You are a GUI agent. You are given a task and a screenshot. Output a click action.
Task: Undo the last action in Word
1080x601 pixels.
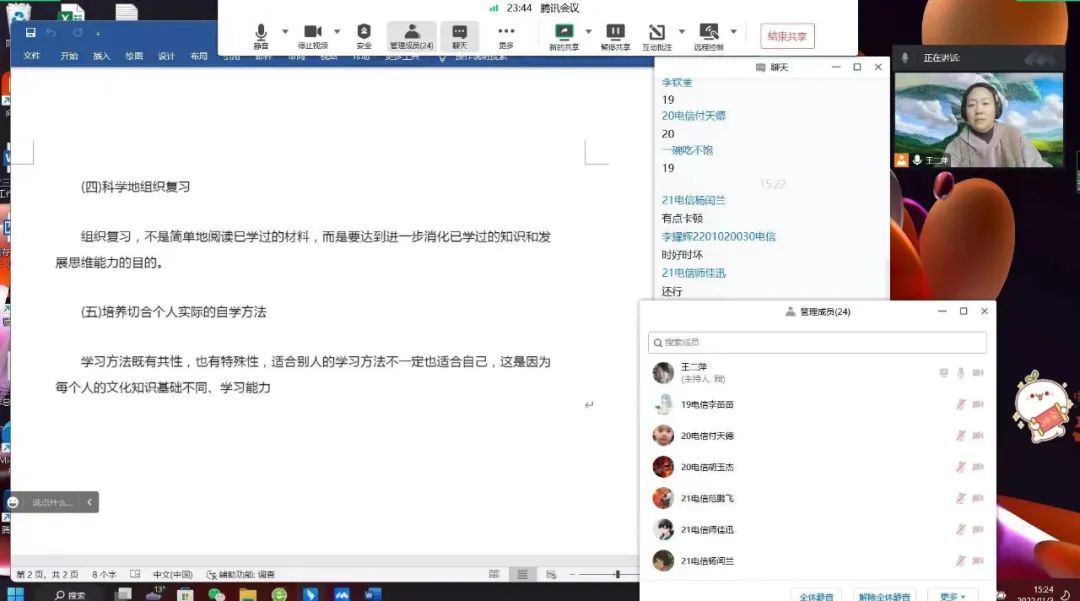click(51, 32)
